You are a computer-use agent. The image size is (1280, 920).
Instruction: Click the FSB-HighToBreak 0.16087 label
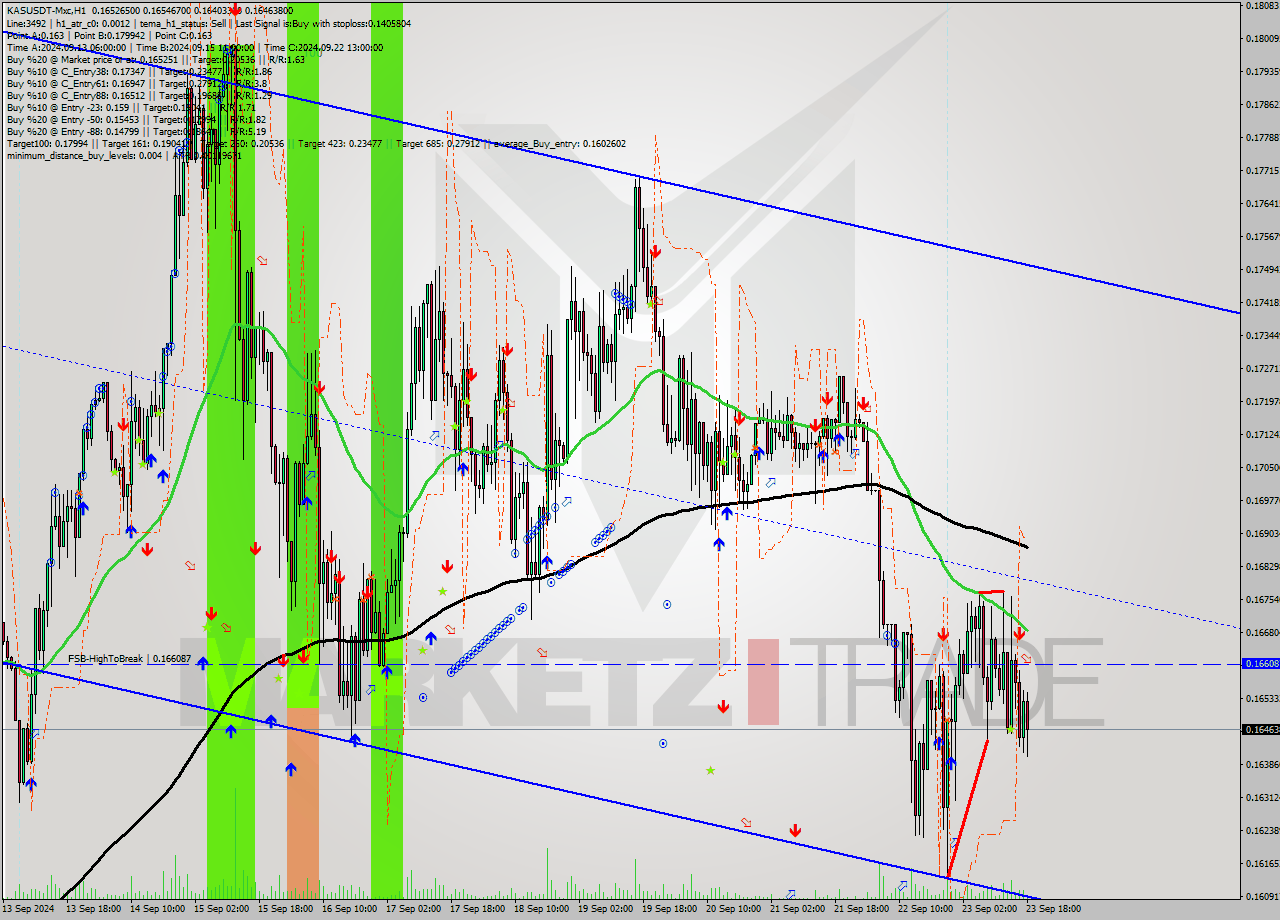coord(129,659)
